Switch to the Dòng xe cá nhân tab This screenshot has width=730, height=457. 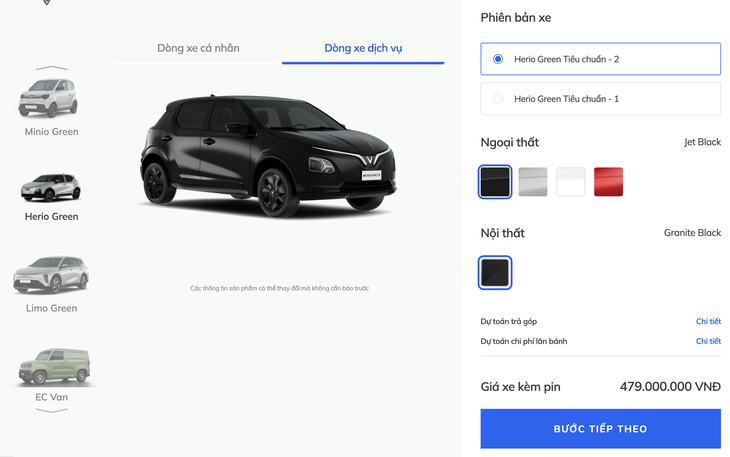[198, 48]
